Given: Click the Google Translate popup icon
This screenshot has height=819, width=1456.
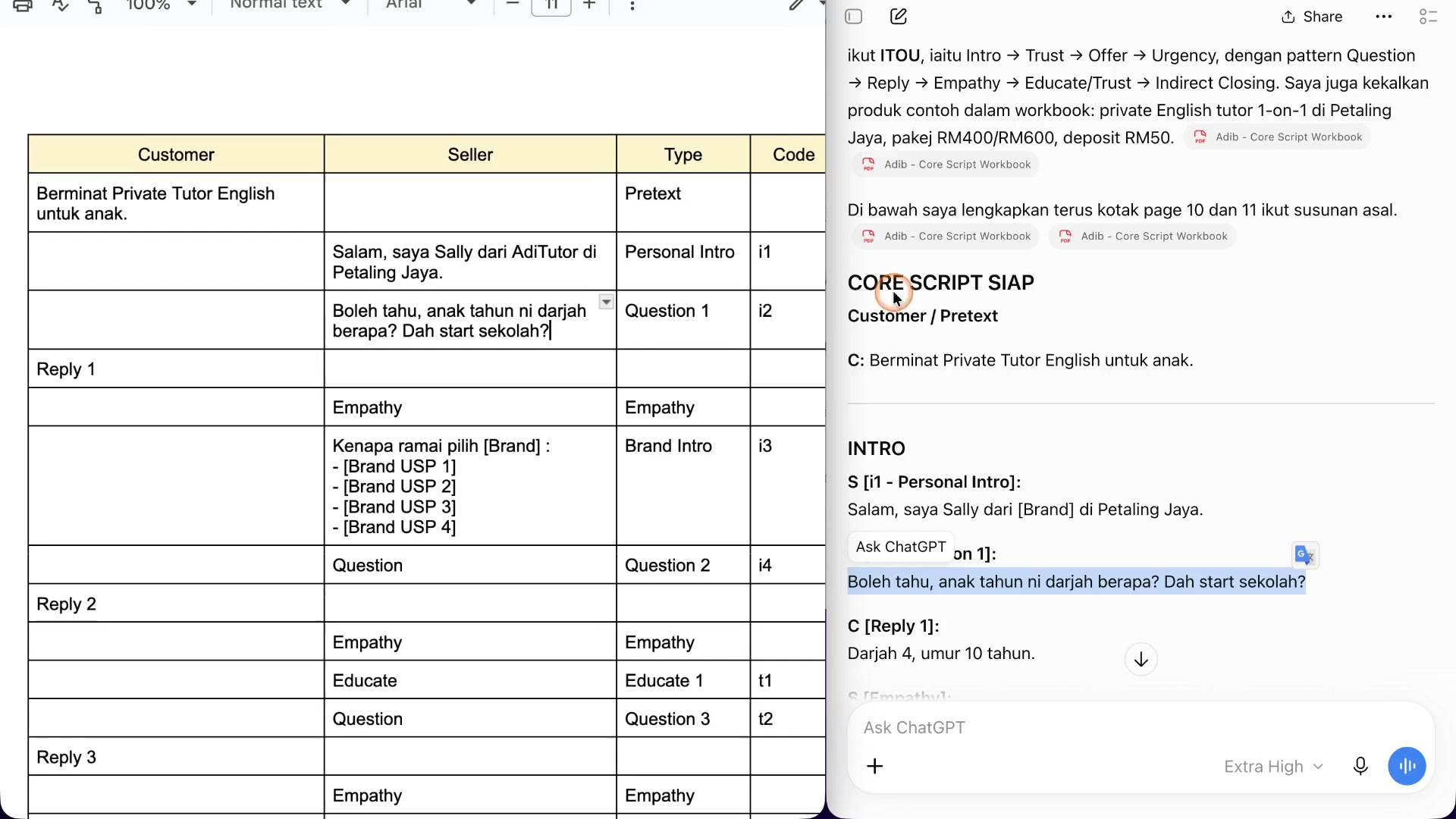Looking at the screenshot, I should click(1305, 556).
